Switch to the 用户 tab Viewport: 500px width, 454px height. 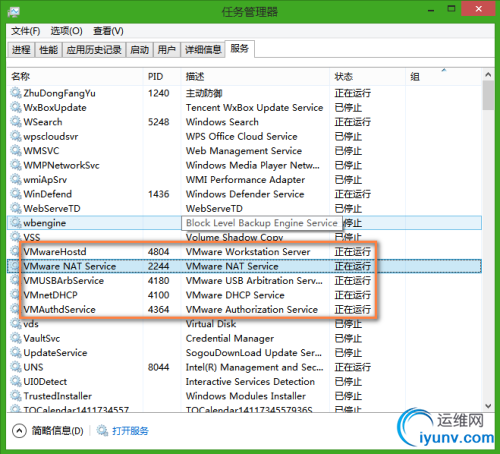click(x=167, y=50)
